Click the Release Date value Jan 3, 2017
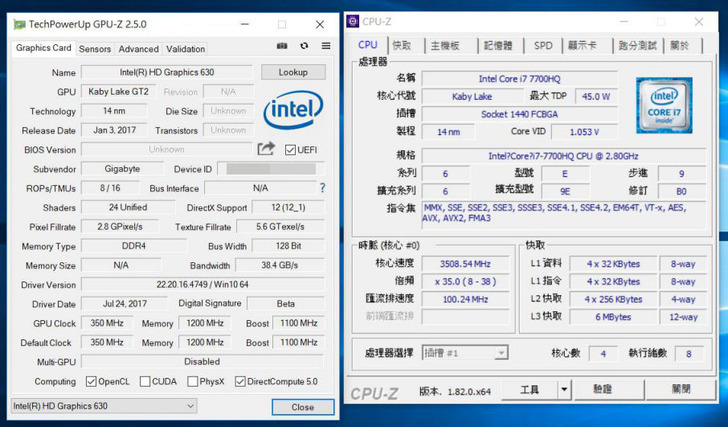This screenshot has height=427, width=728. coord(114,130)
